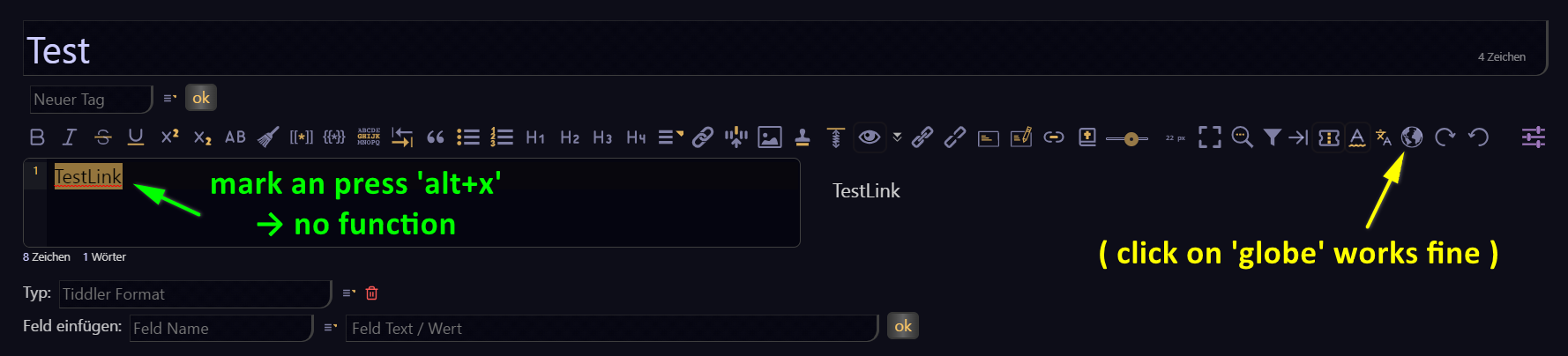
Task: Toggle the spellcheck underlined-A button
Action: point(1357,137)
